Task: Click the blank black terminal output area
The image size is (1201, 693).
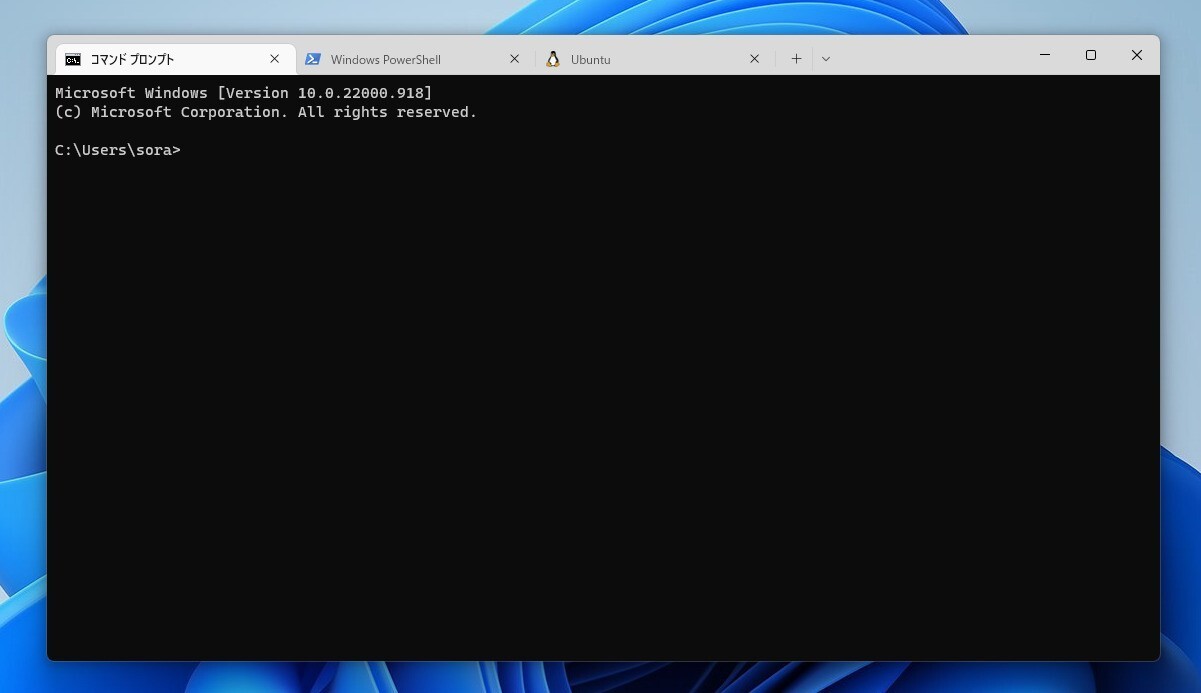Action: tap(600, 400)
